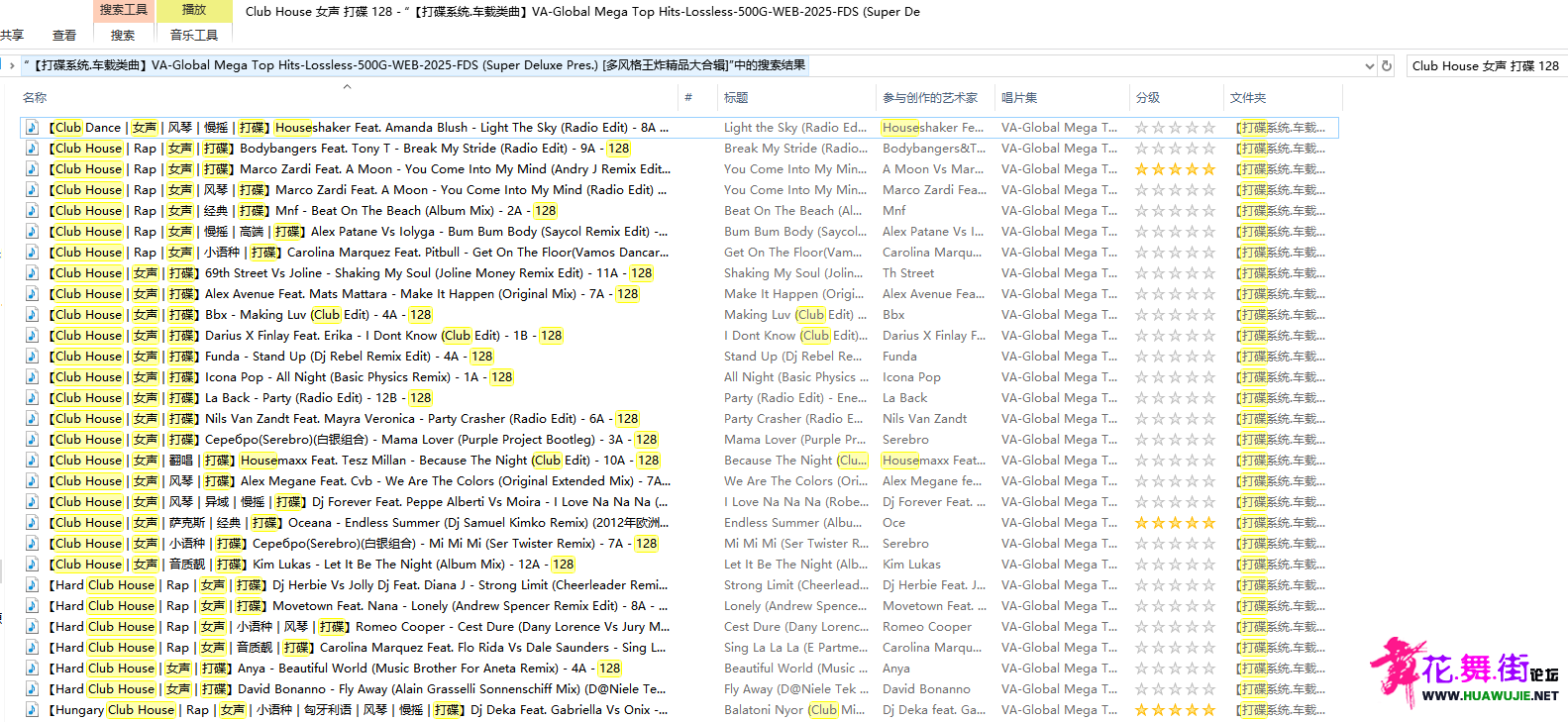Click file icon of Alex Patane Bum Bum Body

coord(33,232)
